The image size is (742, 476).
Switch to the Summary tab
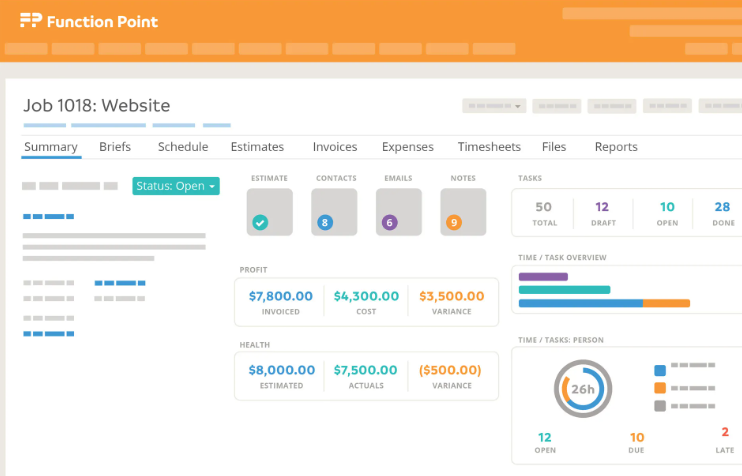pyautogui.click(x=51, y=147)
